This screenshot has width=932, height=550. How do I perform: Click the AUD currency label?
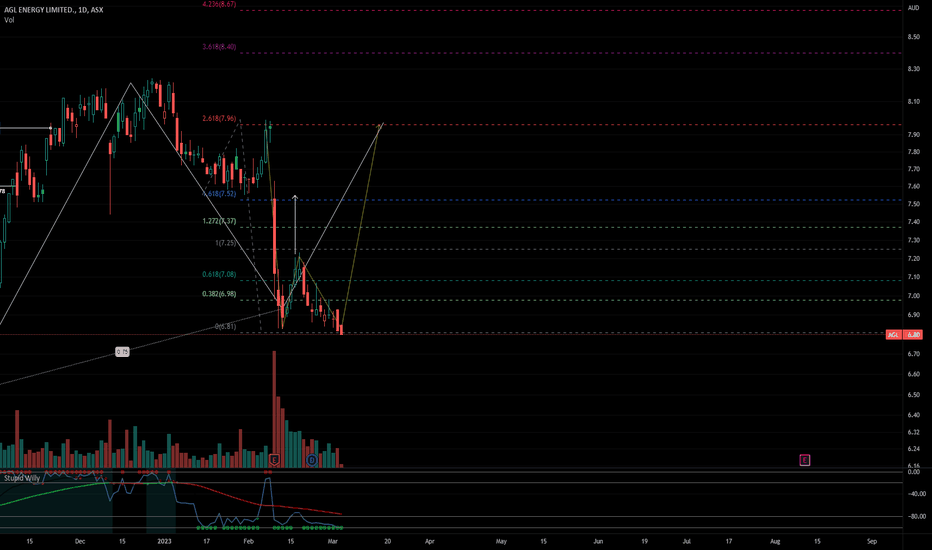(913, 8)
